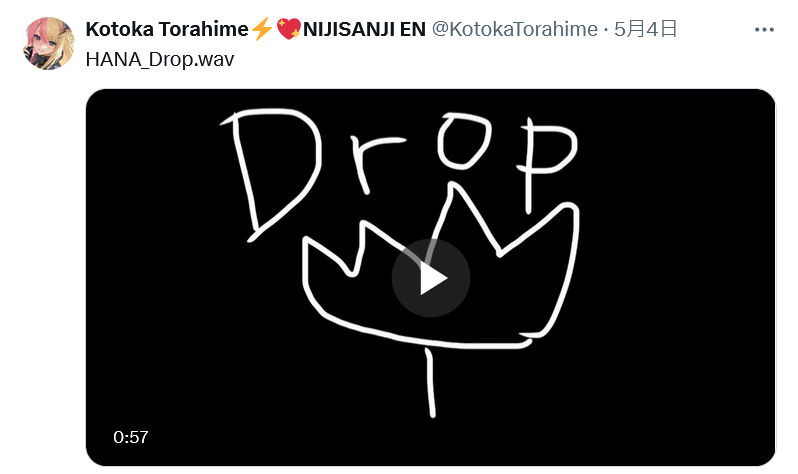Open Kotoka Torahime's profile avatar
The height and width of the screenshot is (474, 798).
pos(49,43)
